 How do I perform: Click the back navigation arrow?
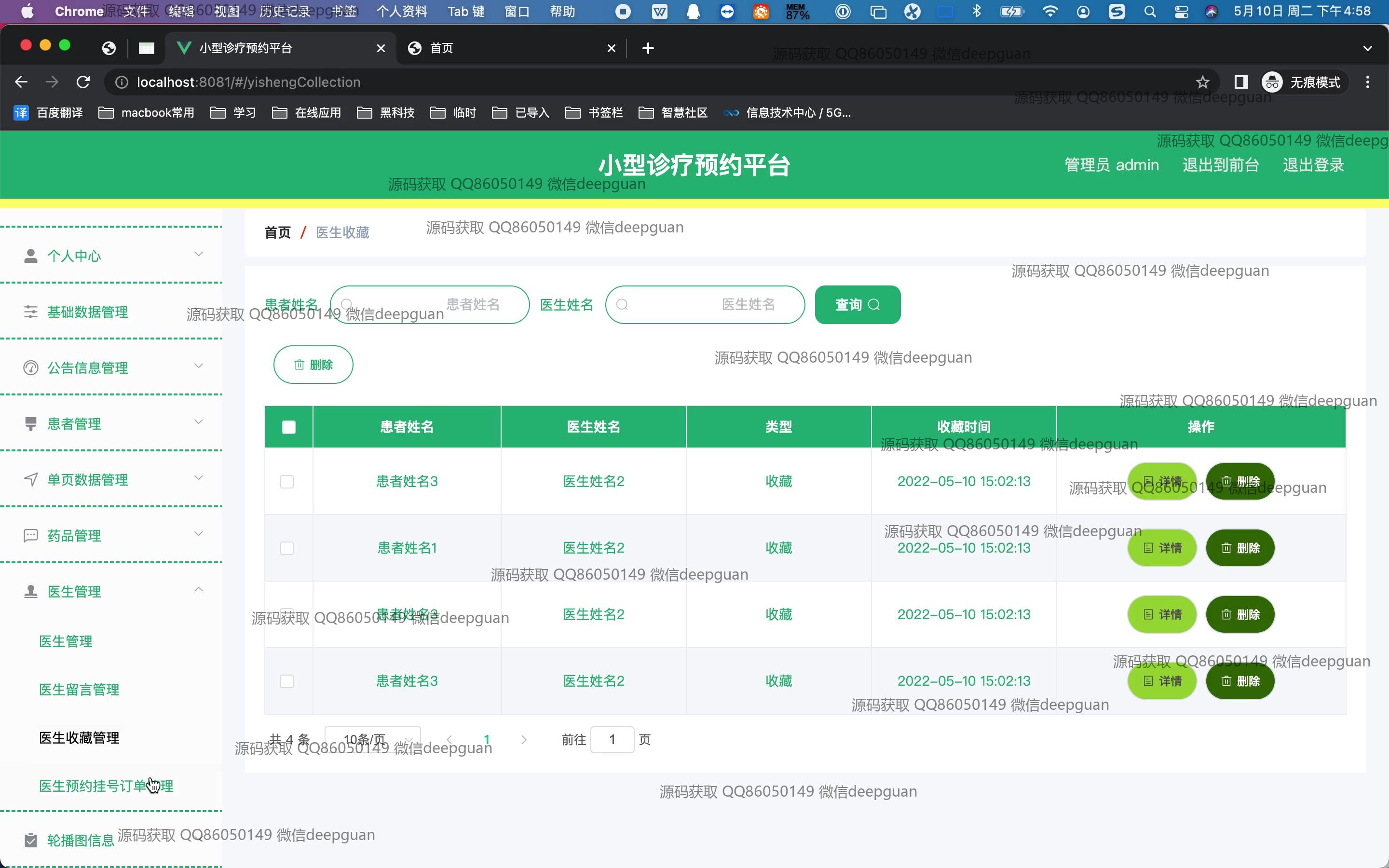pos(21,82)
